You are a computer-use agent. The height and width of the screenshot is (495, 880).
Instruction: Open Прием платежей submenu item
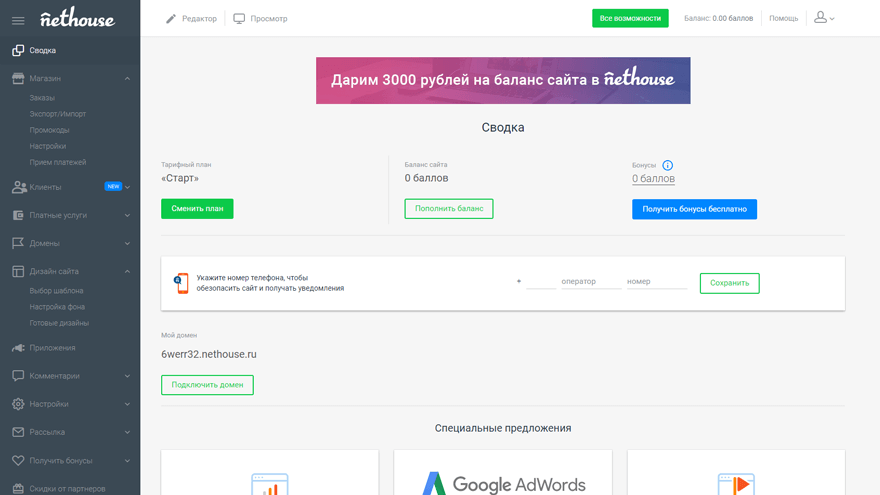pyautogui.click(x=58, y=162)
